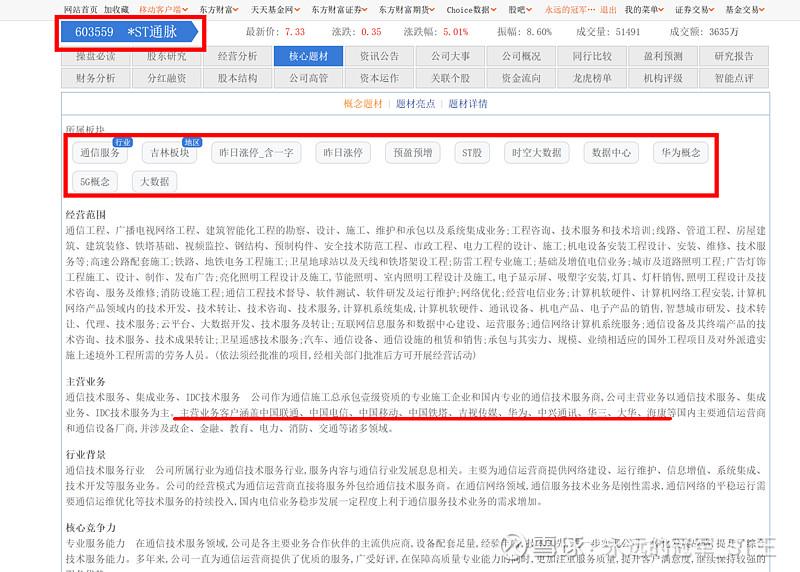The width and height of the screenshot is (800, 572).
Task: Click the 最新价 value 7.33
Action: point(295,32)
